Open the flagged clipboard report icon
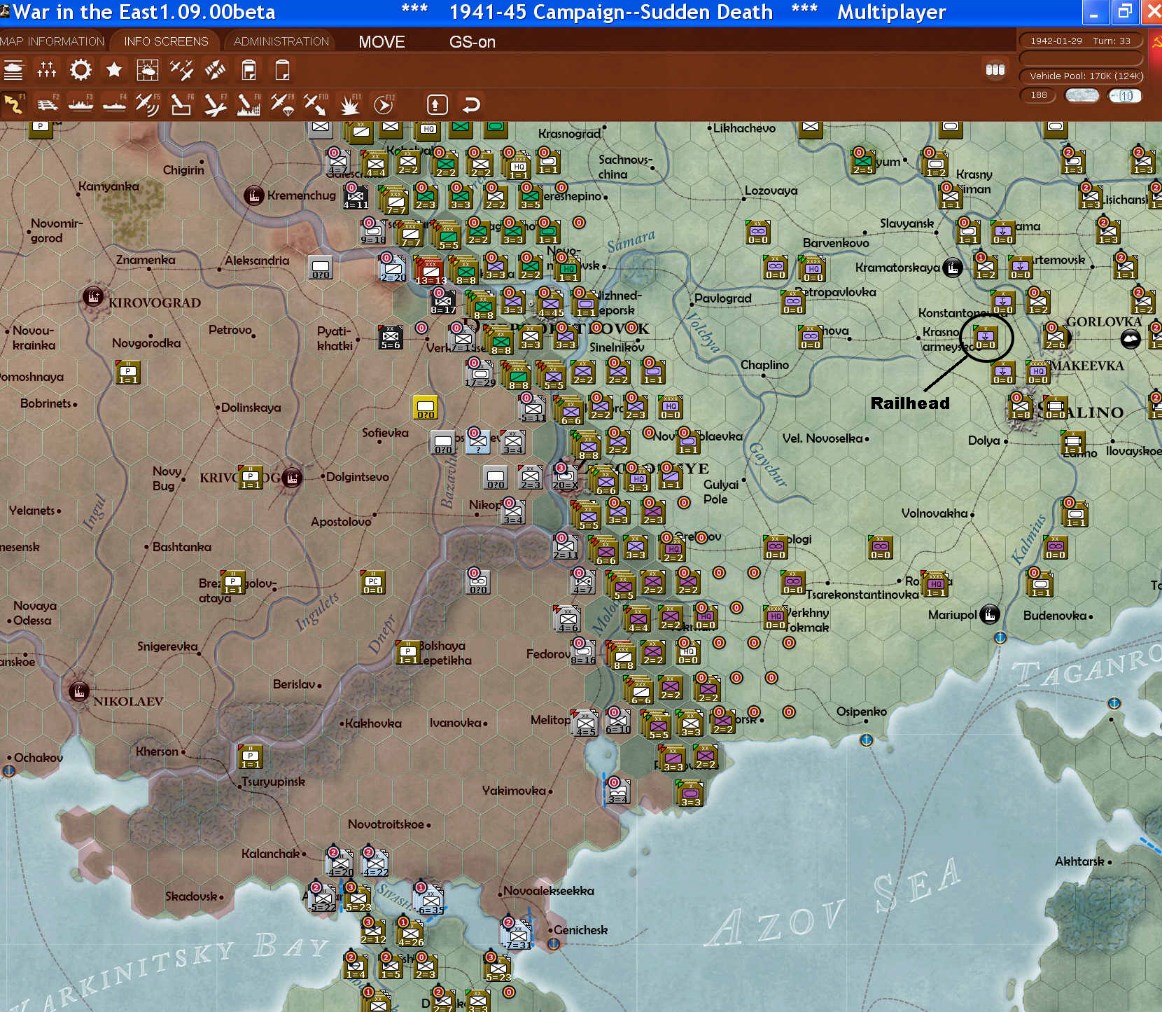The image size is (1162, 1012). pos(249,70)
